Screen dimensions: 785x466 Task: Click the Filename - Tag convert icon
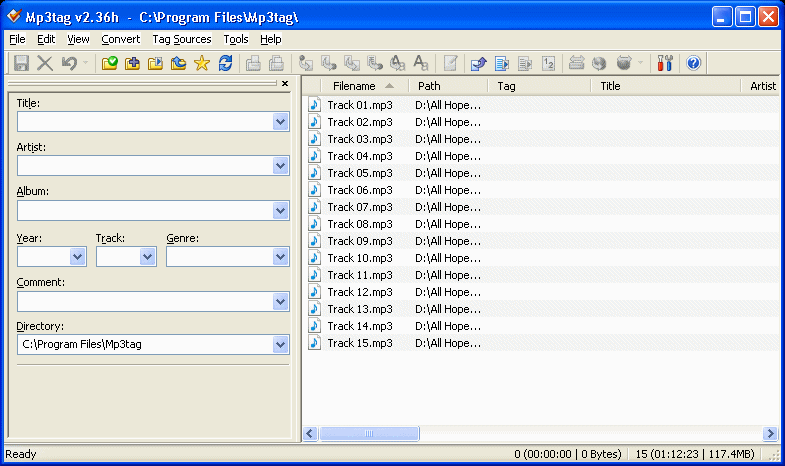point(328,63)
